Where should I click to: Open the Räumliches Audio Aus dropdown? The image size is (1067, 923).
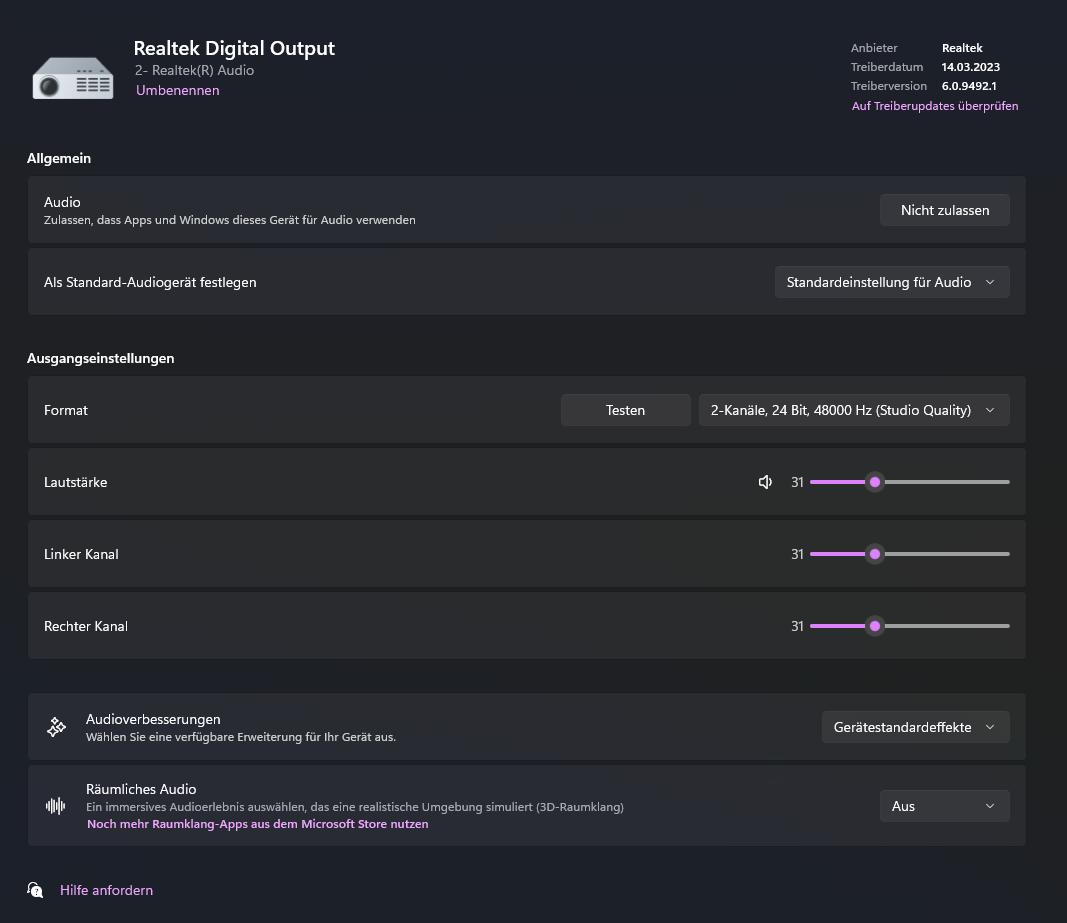click(945, 807)
